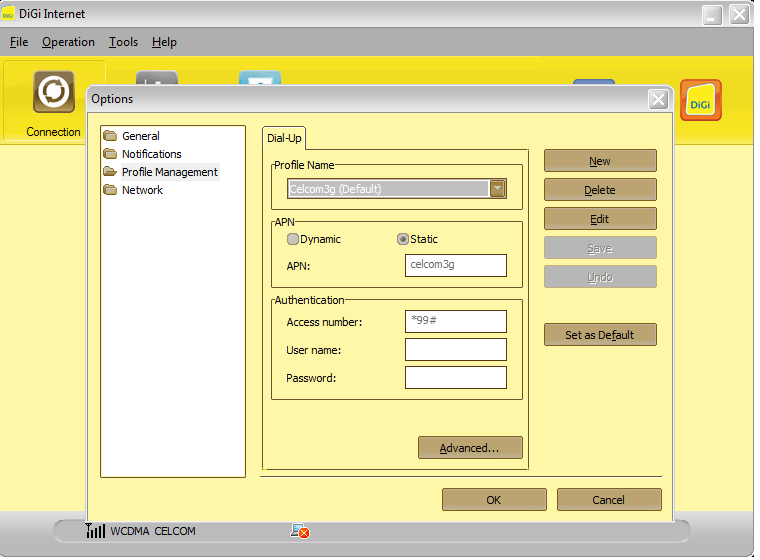
Task: Open the File menu
Action: (19, 42)
